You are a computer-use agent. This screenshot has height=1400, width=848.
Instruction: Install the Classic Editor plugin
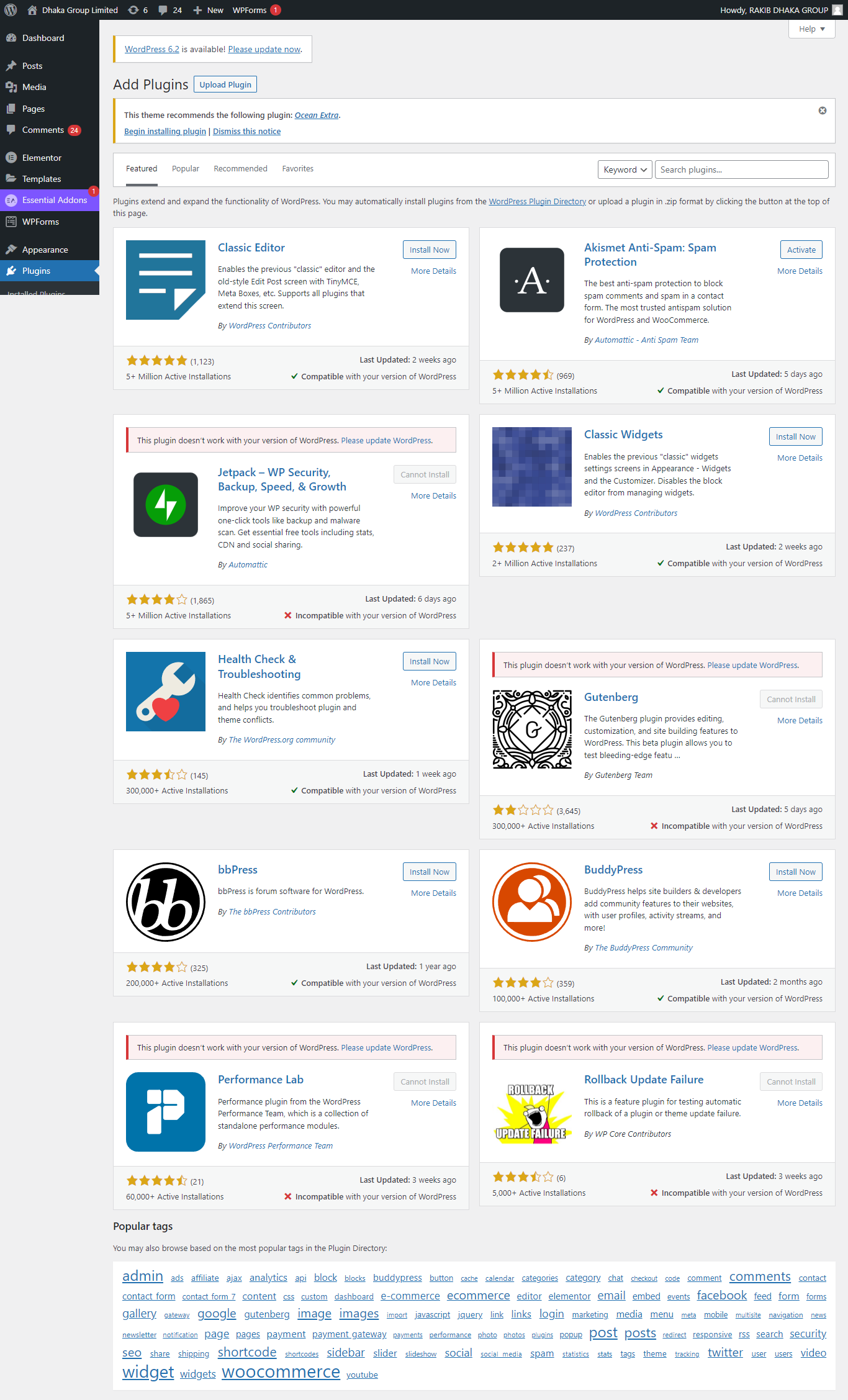[430, 250]
